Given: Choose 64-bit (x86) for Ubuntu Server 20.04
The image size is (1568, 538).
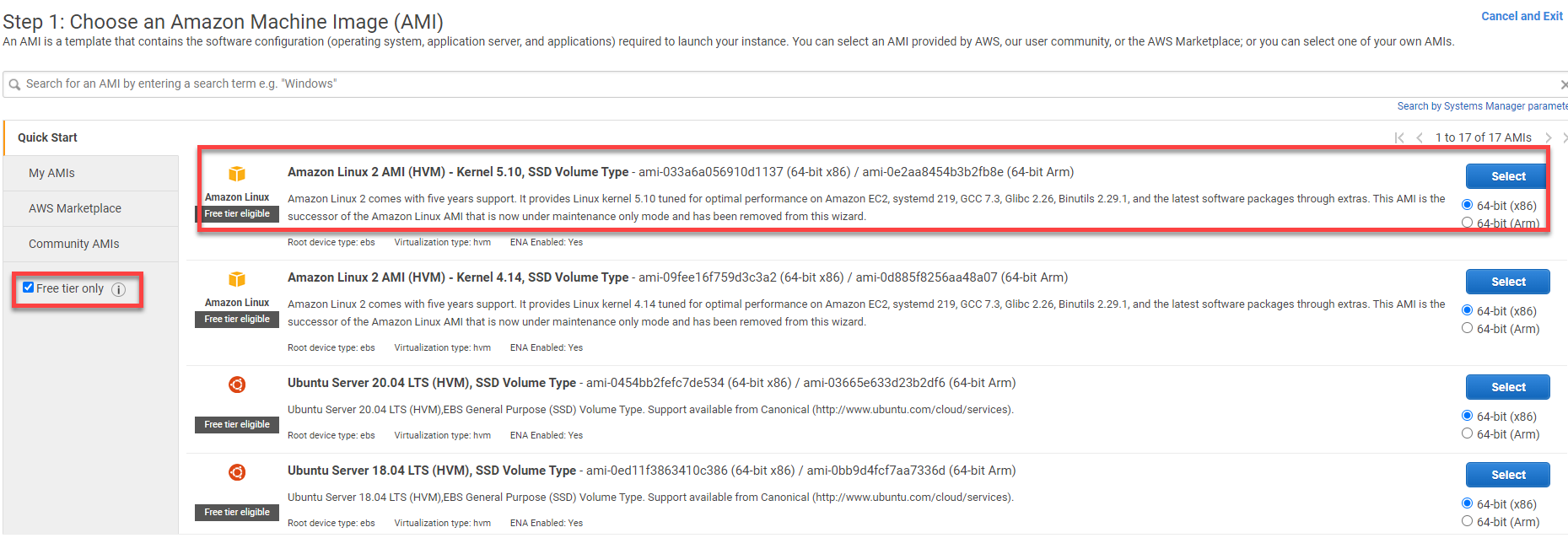Looking at the screenshot, I should [x=1467, y=416].
